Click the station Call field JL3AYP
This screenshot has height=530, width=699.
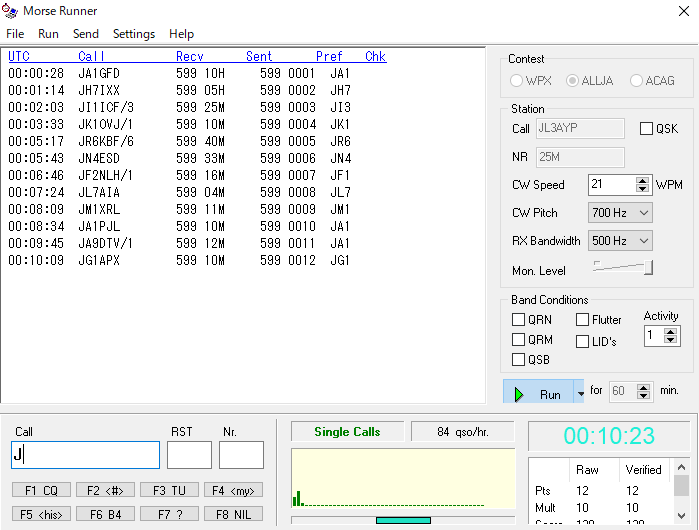point(580,128)
